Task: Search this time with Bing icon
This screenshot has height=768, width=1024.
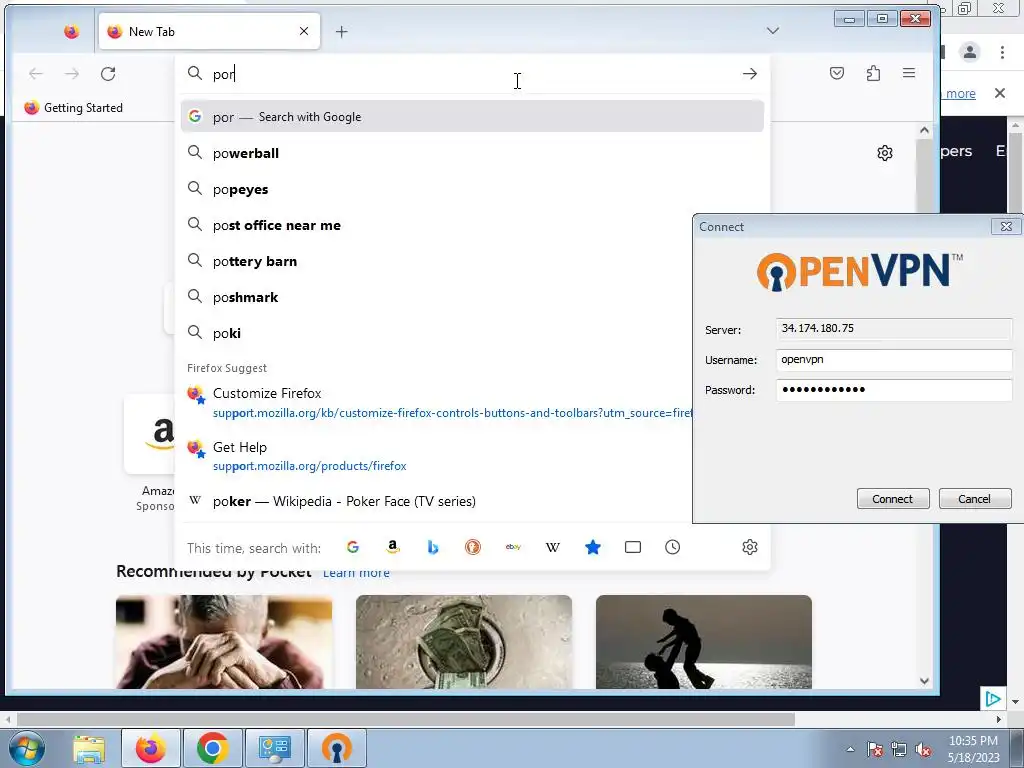Action: (432, 547)
